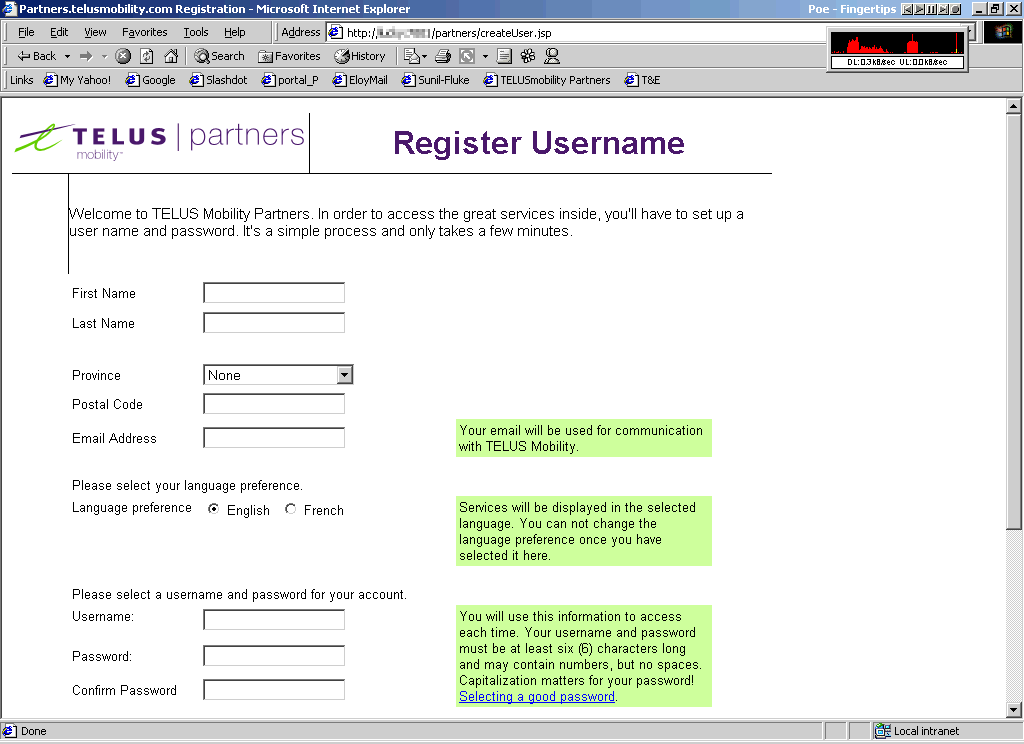The width and height of the screenshot is (1024, 744).
Task: Click the 'Selecting a good password' link
Action: 536,696
